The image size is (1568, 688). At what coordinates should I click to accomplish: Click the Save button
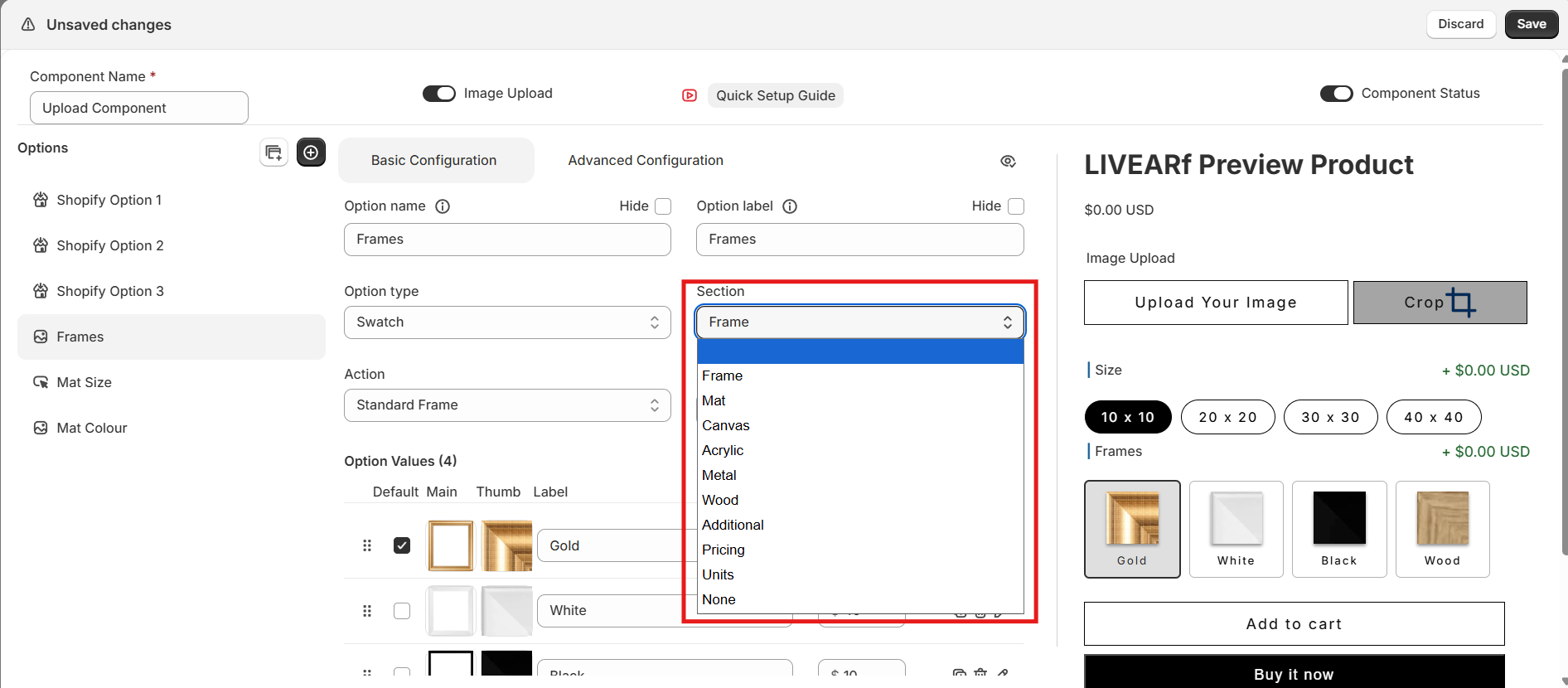coord(1532,24)
